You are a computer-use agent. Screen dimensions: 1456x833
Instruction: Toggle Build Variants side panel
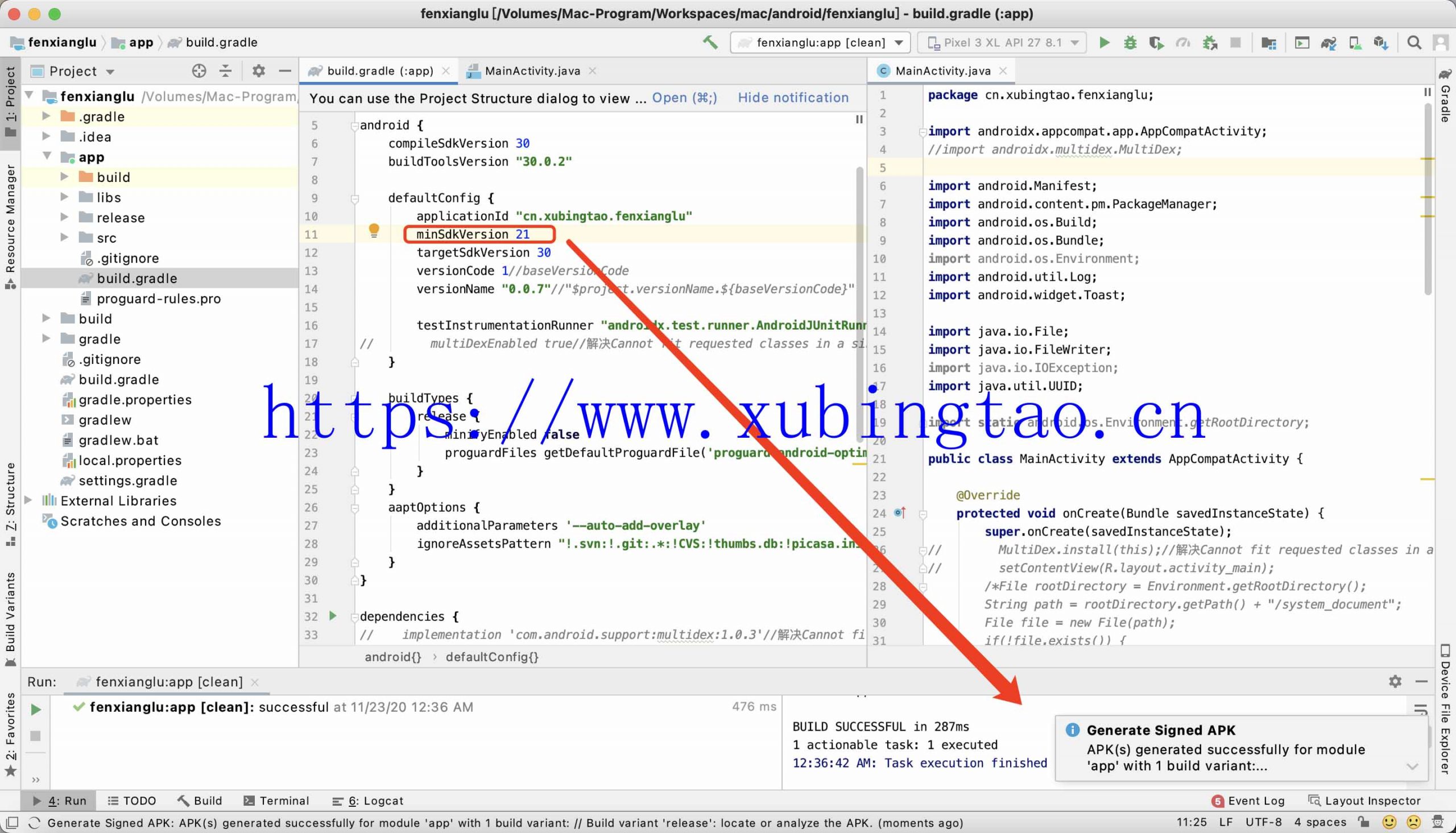[10, 619]
